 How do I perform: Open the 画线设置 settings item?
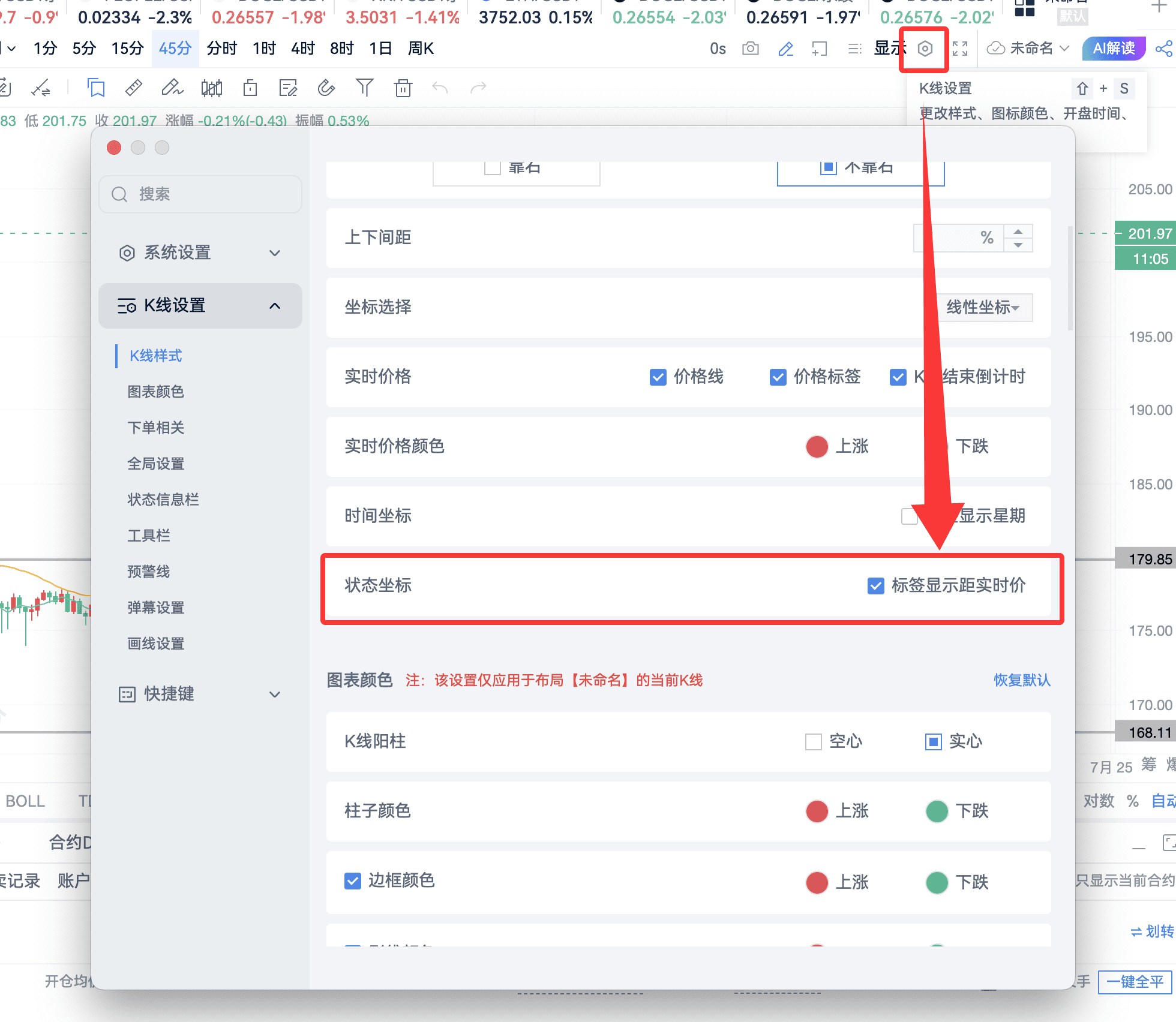(155, 644)
